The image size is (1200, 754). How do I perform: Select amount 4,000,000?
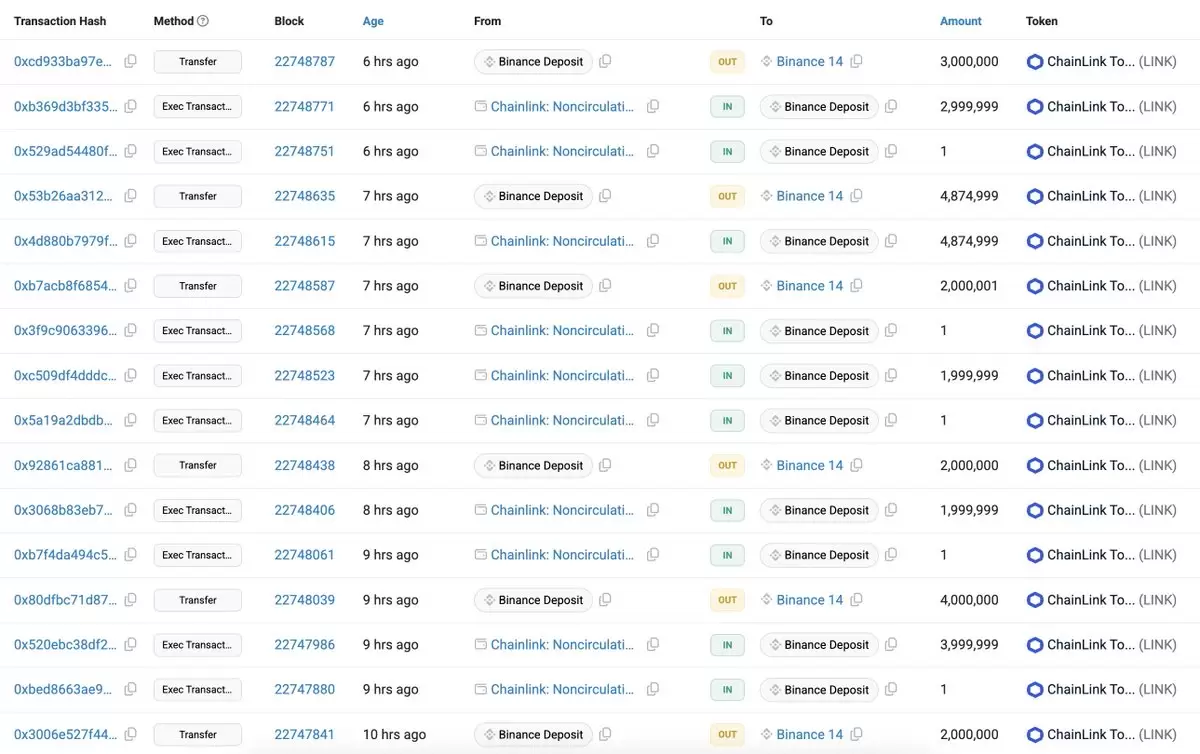point(969,600)
